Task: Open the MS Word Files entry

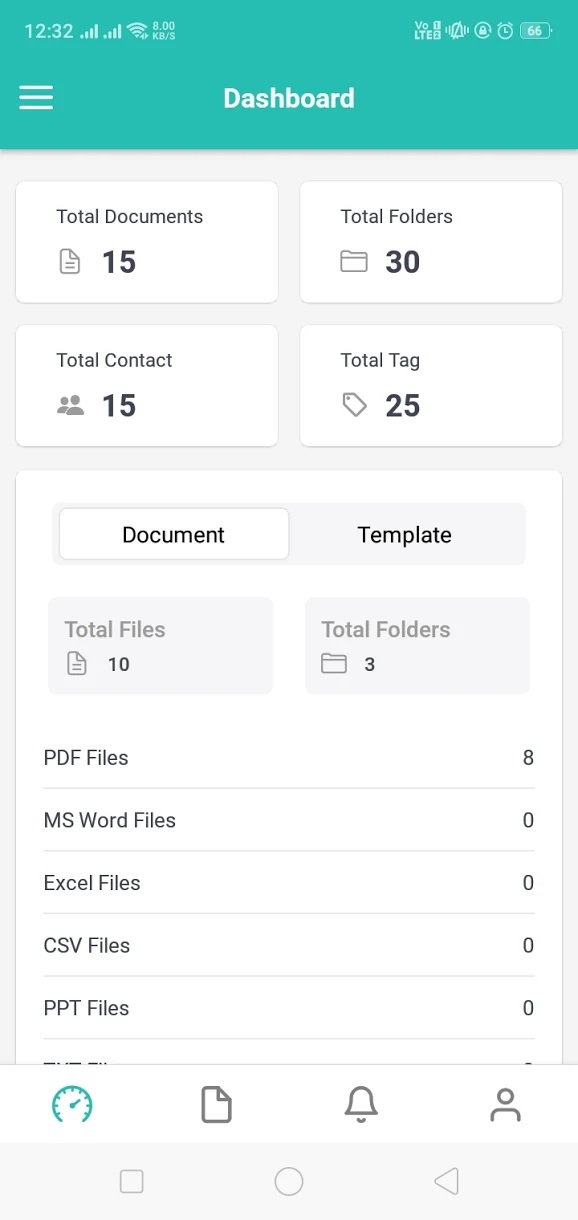Action: pos(289,820)
